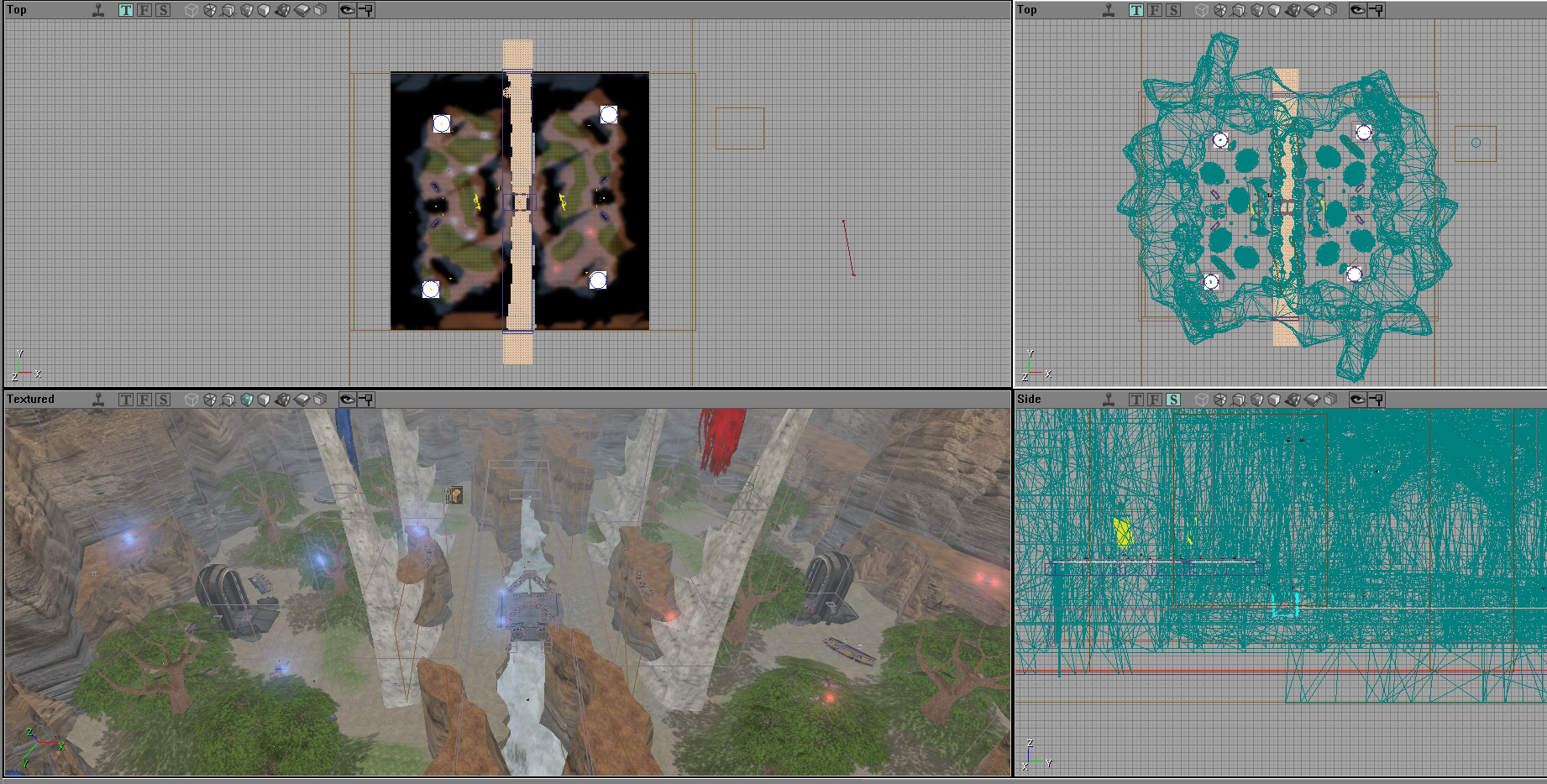
Task: Toggle eye icon in texture-mapped Top viewport
Action: (x=347, y=10)
